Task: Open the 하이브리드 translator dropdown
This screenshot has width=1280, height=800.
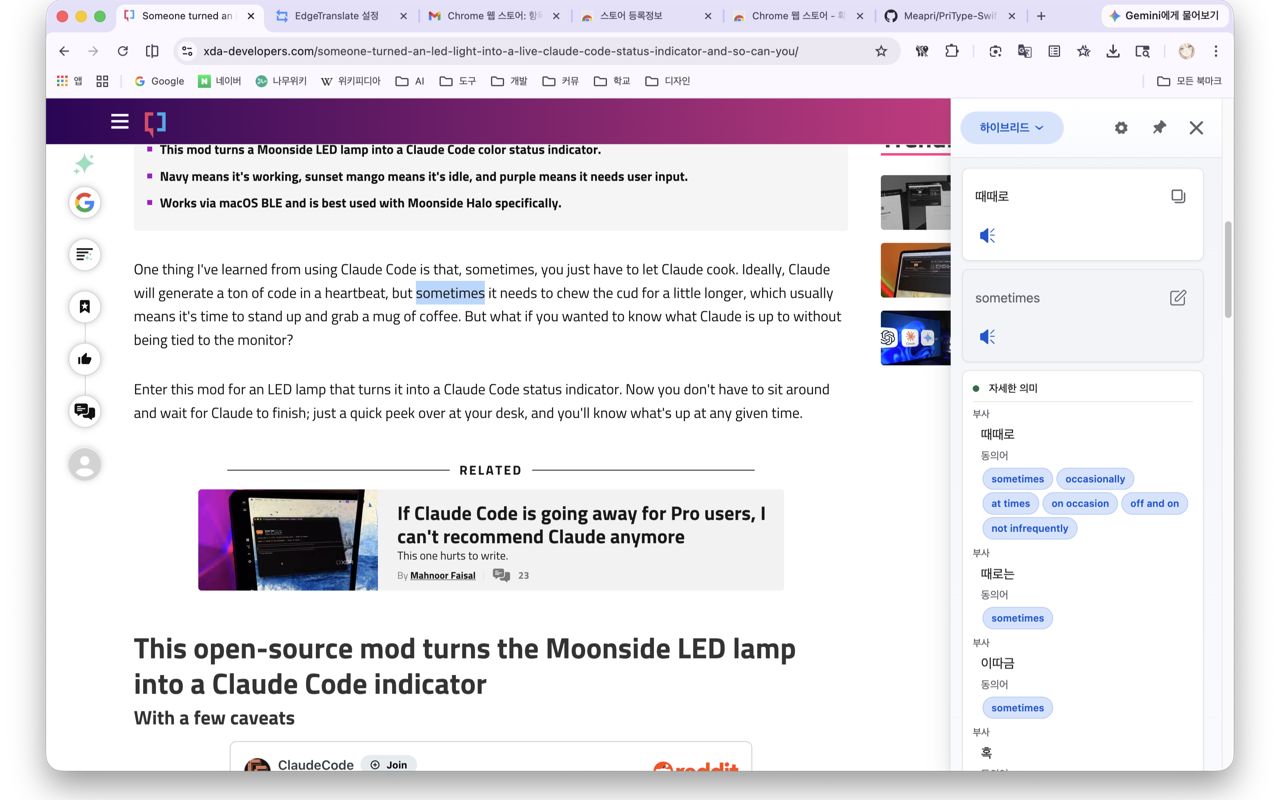Action: click(1012, 128)
